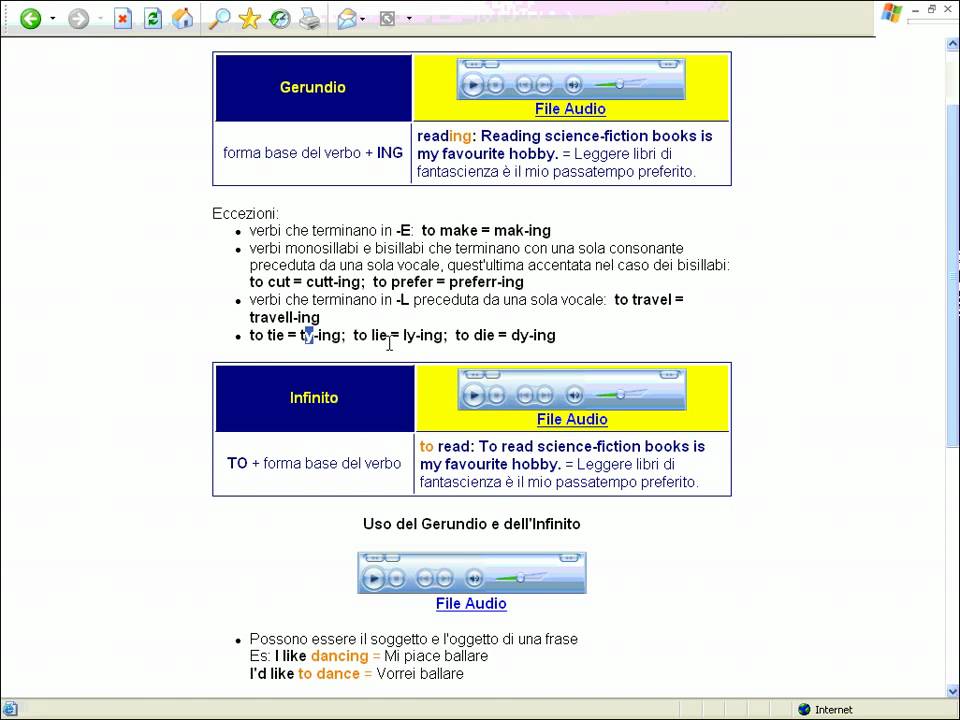Viewport: 960px width, 720px height.
Task: Click the Infinito header cell
Action: point(315,398)
